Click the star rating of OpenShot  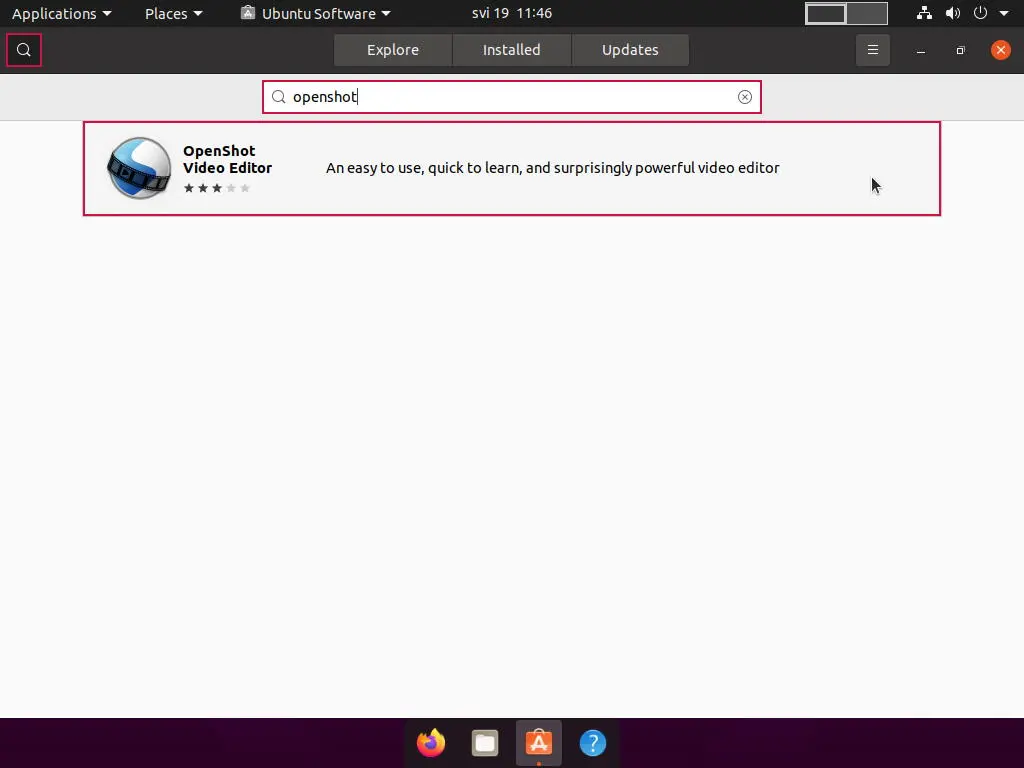point(217,188)
